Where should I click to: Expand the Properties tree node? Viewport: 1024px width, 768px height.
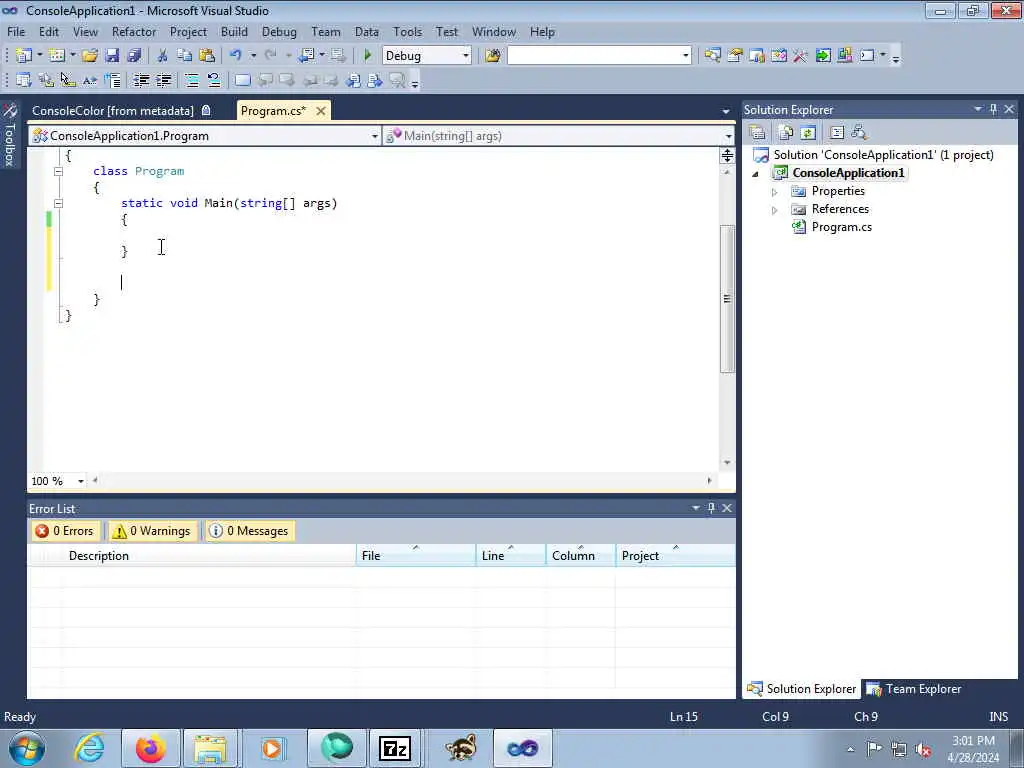point(775,192)
